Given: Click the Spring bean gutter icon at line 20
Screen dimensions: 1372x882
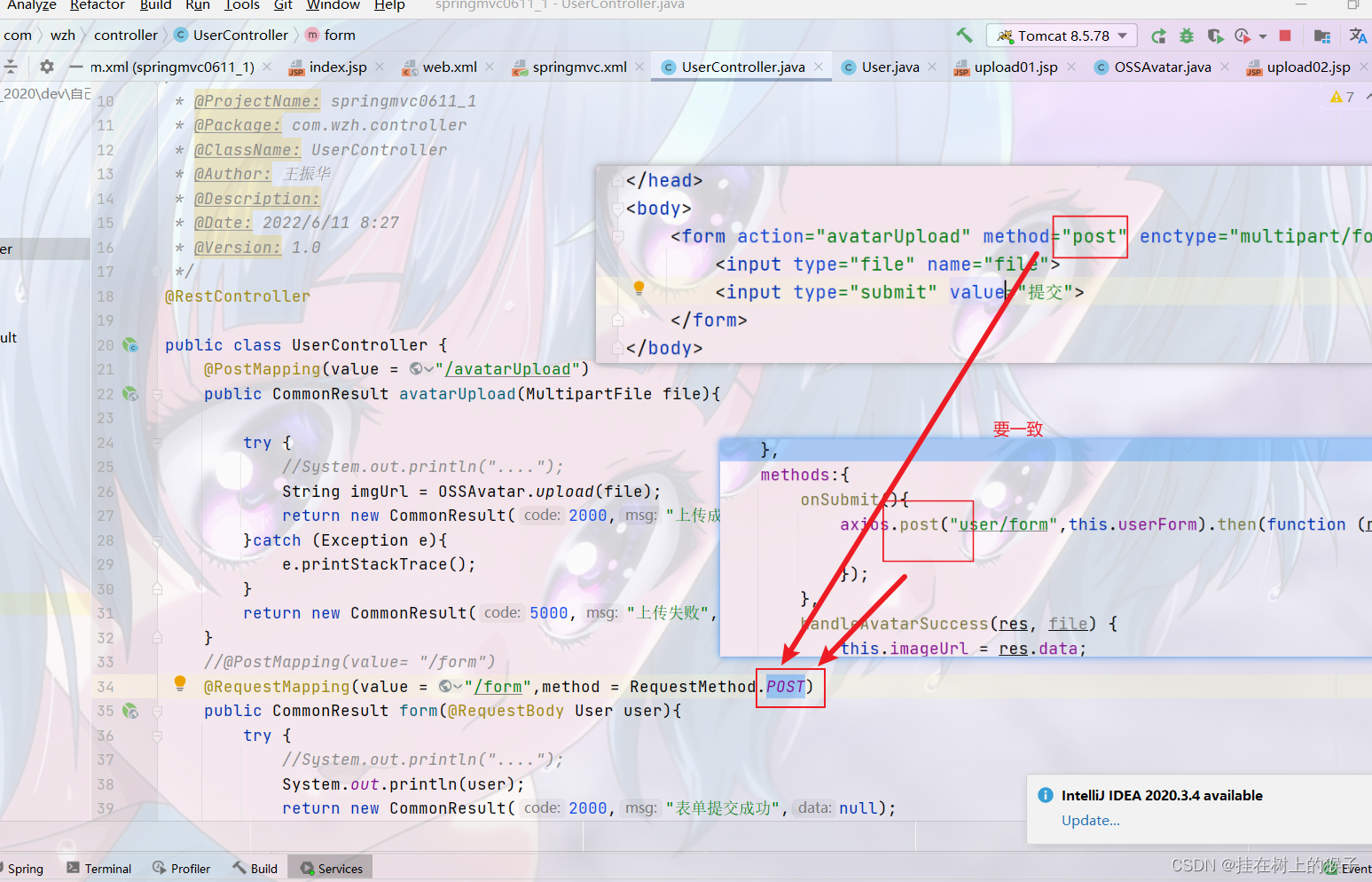Looking at the screenshot, I should (x=130, y=345).
